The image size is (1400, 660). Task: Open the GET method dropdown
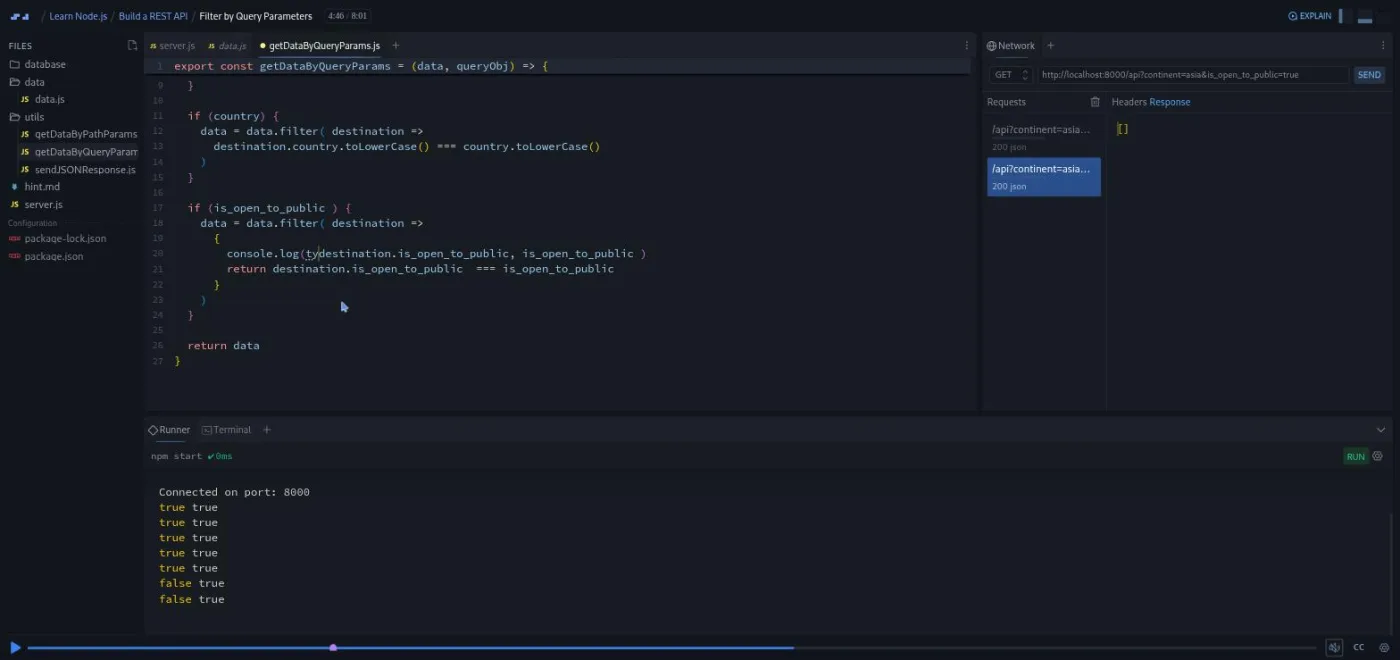click(1011, 75)
